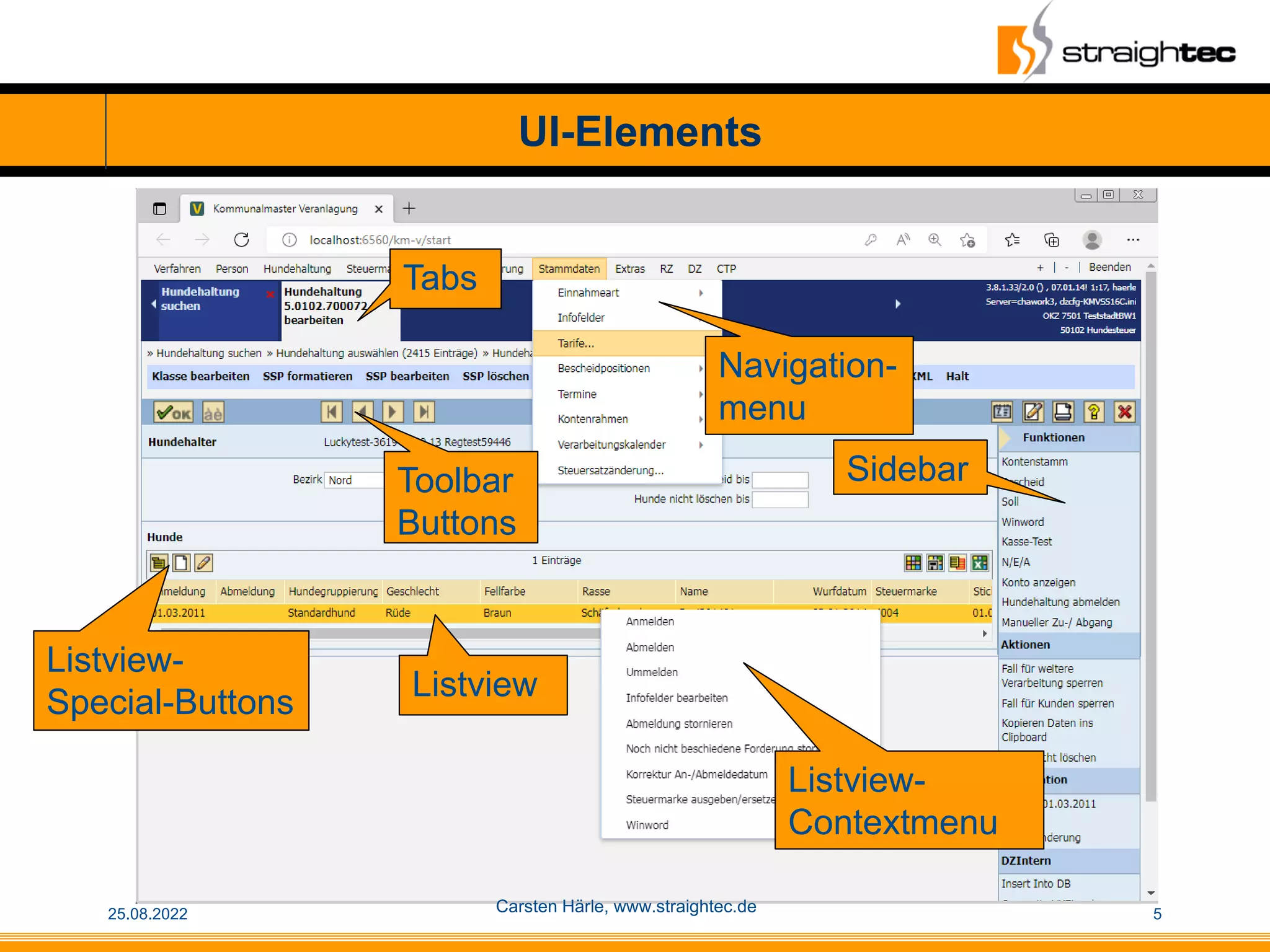Click SSP löschen button

pos(495,376)
